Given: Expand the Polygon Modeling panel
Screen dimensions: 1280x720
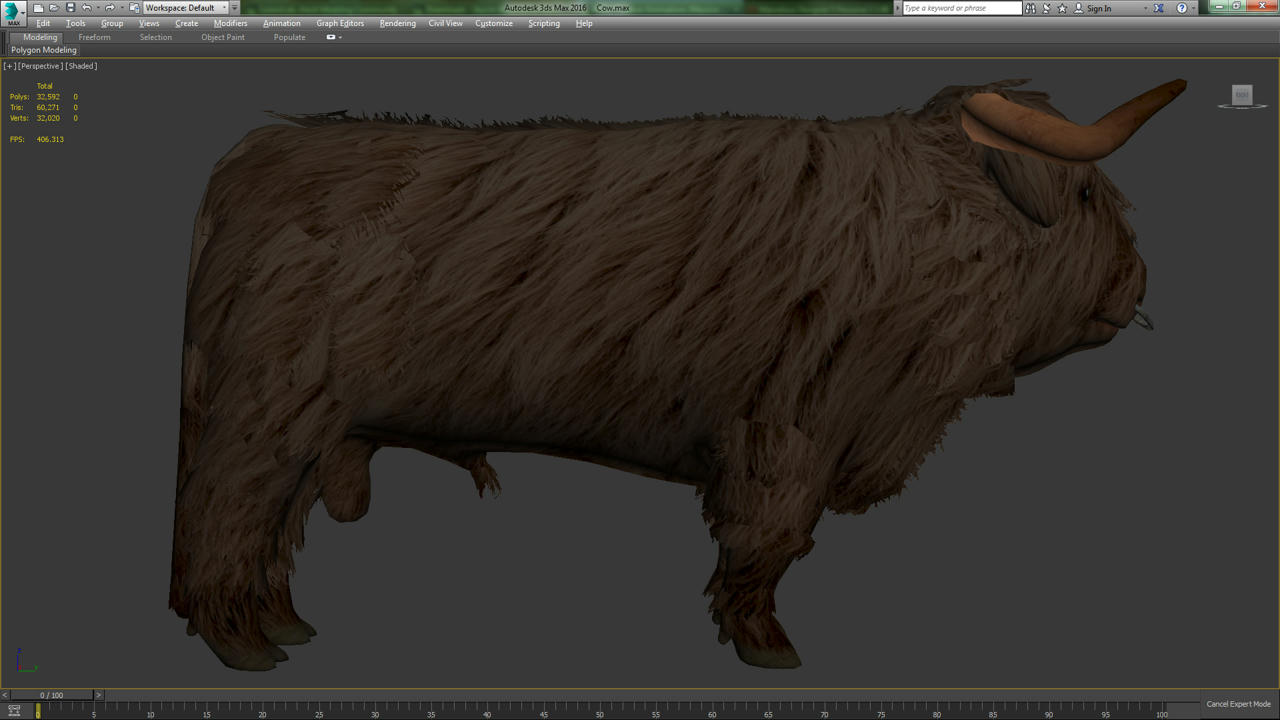Looking at the screenshot, I should click(x=44, y=50).
